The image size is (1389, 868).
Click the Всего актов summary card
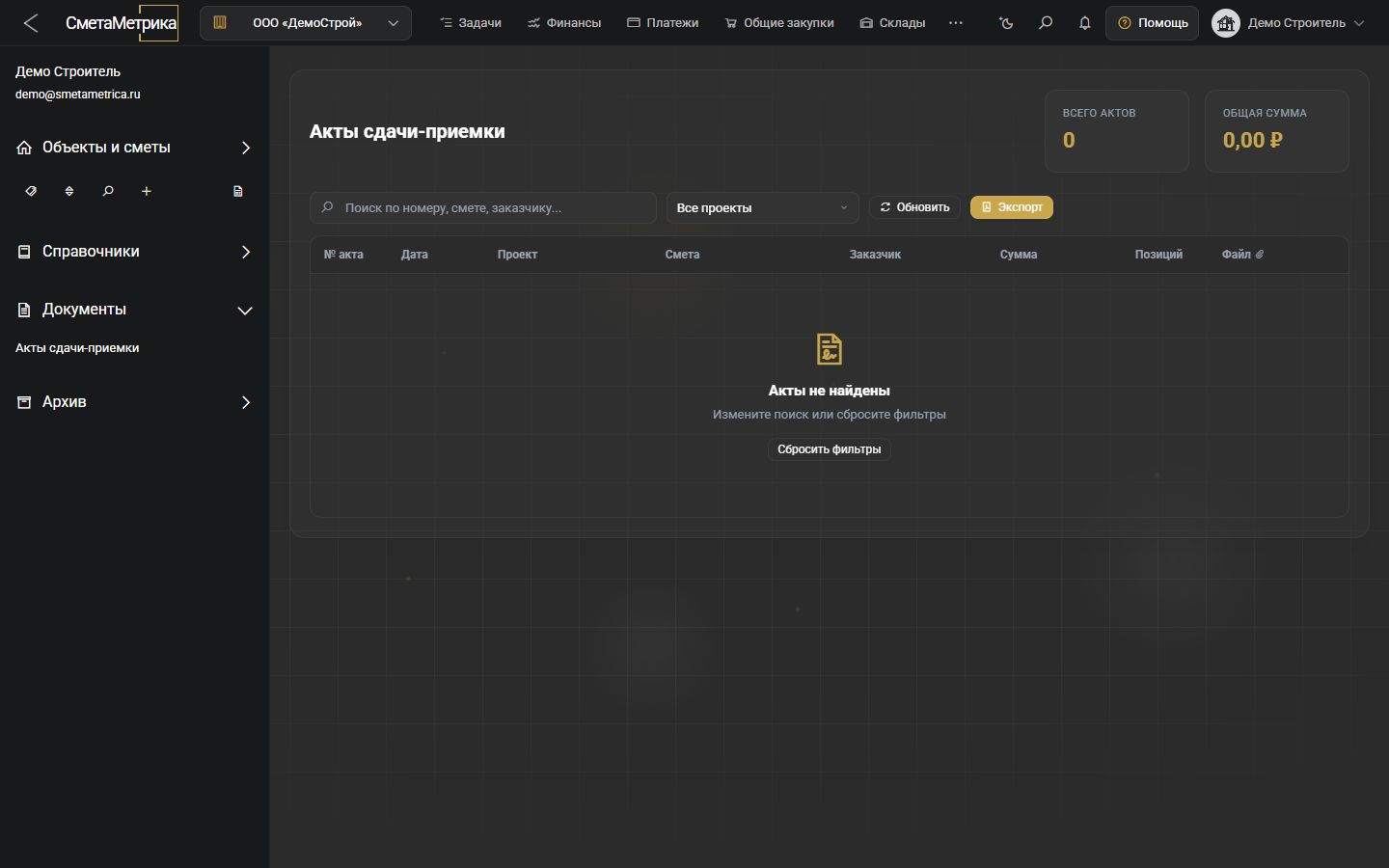tap(1117, 131)
